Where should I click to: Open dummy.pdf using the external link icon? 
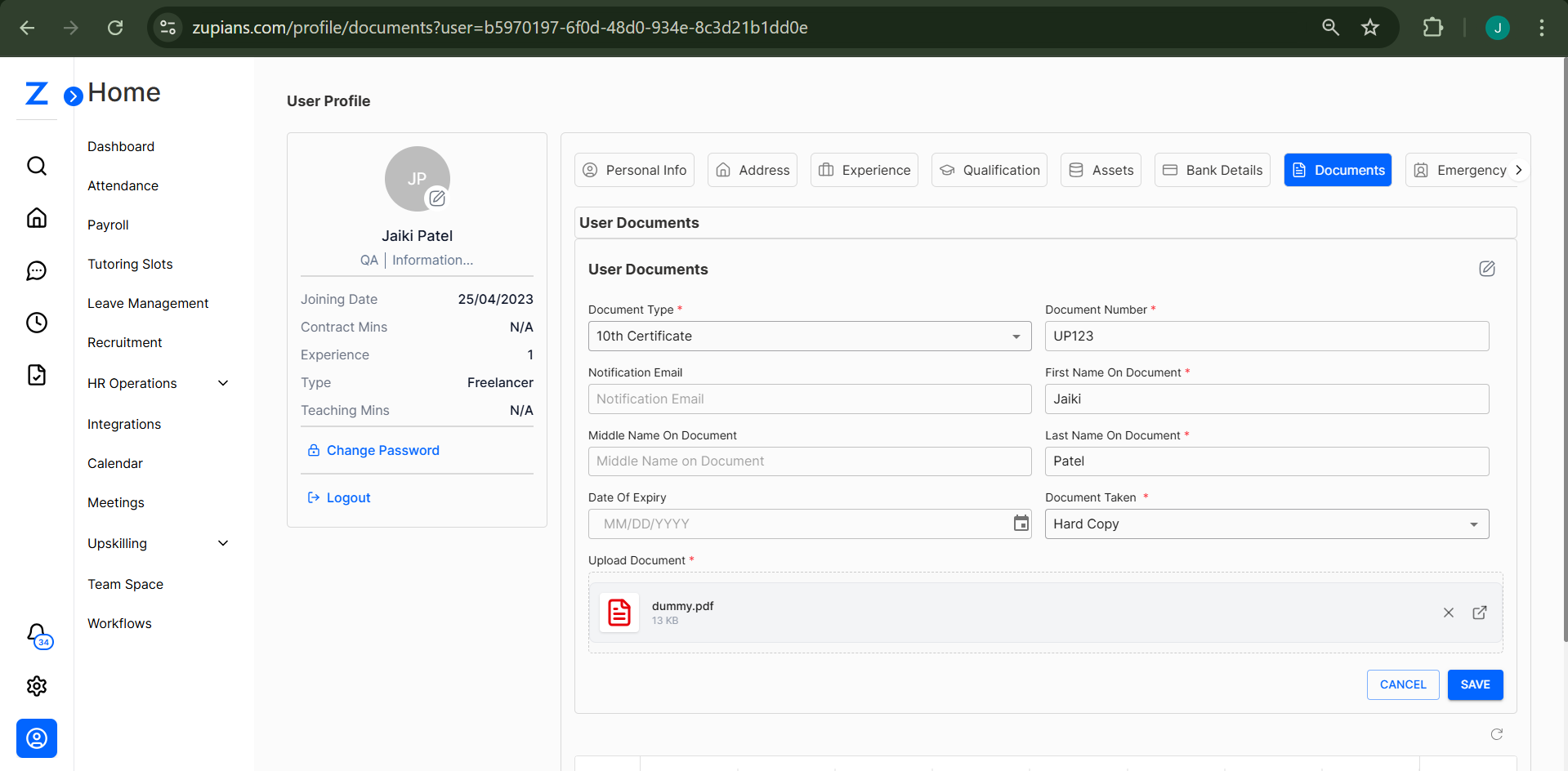[x=1479, y=613]
